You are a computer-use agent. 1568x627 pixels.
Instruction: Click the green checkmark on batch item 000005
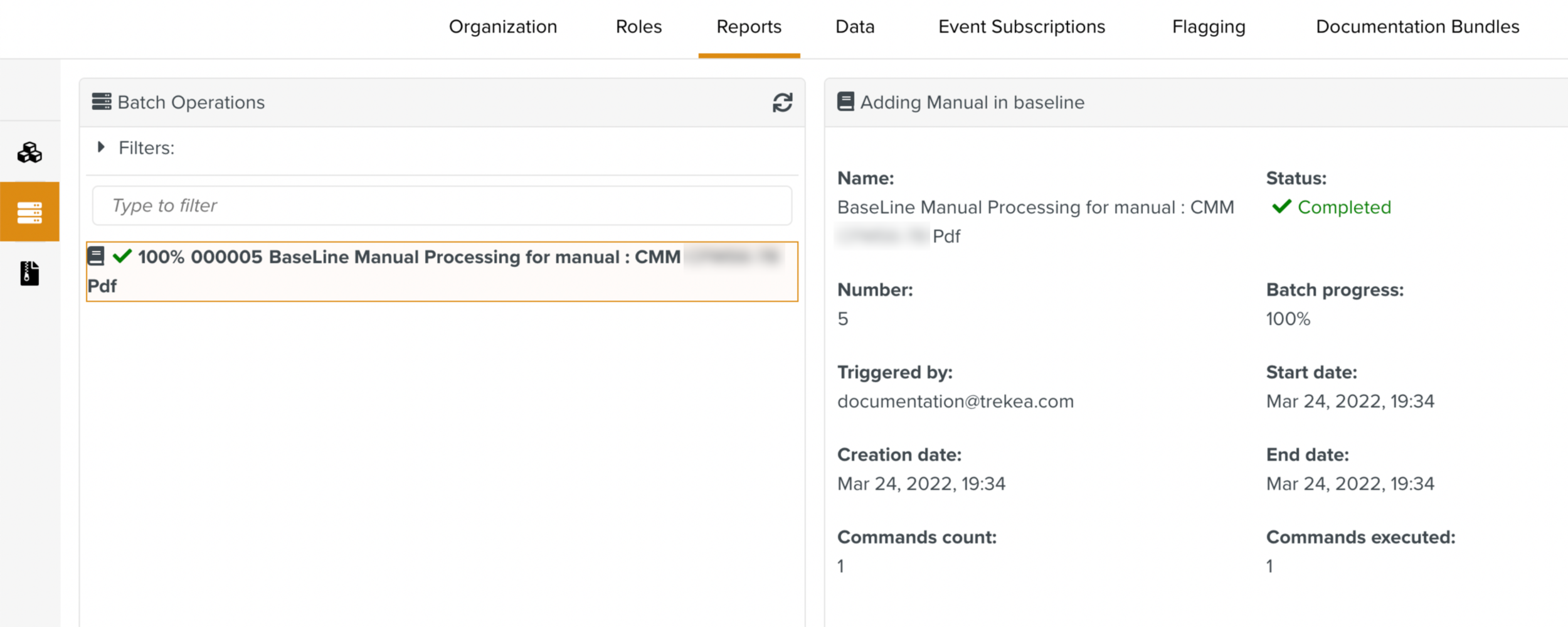tap(122, 256)
